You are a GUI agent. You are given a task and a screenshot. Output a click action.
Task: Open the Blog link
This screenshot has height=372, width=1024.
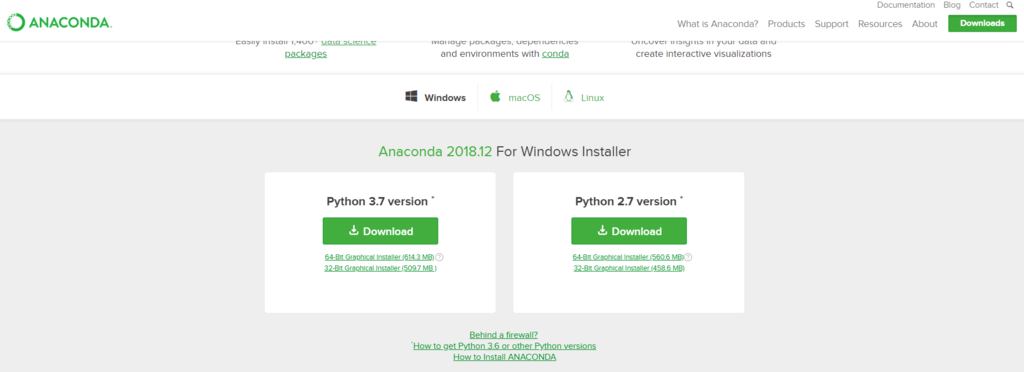(x=952, y=5)
